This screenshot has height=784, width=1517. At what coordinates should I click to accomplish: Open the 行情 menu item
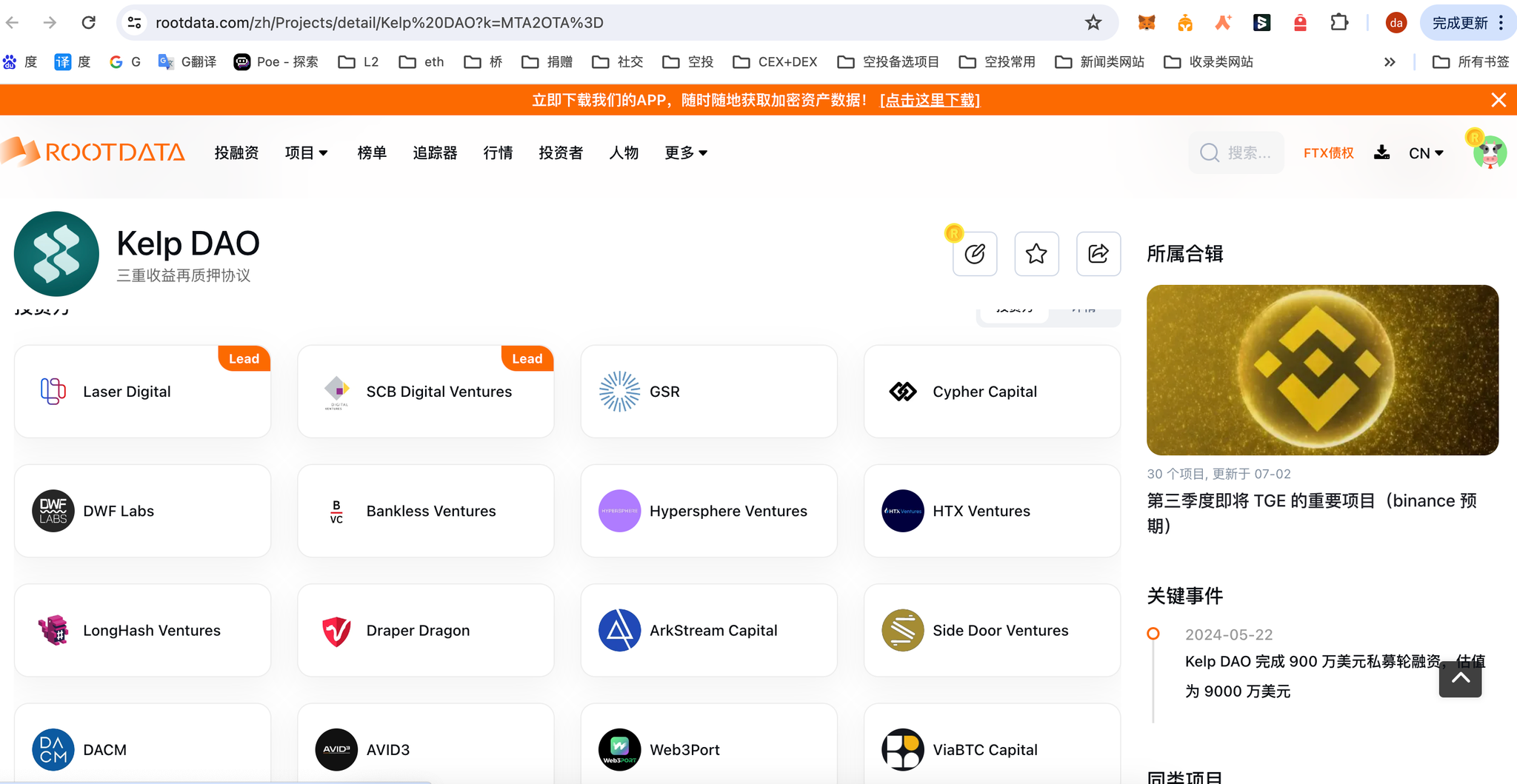click(x=497, y=153)
